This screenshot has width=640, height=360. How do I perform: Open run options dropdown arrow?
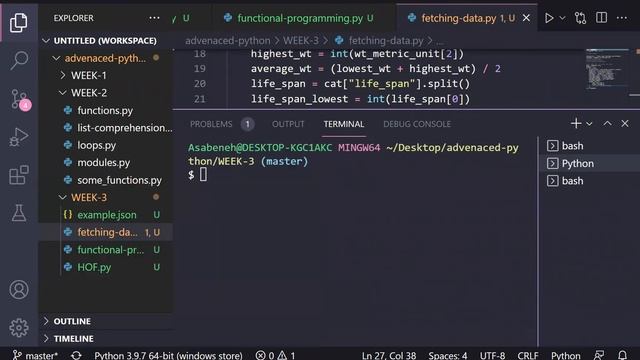(x=562, y=18)
